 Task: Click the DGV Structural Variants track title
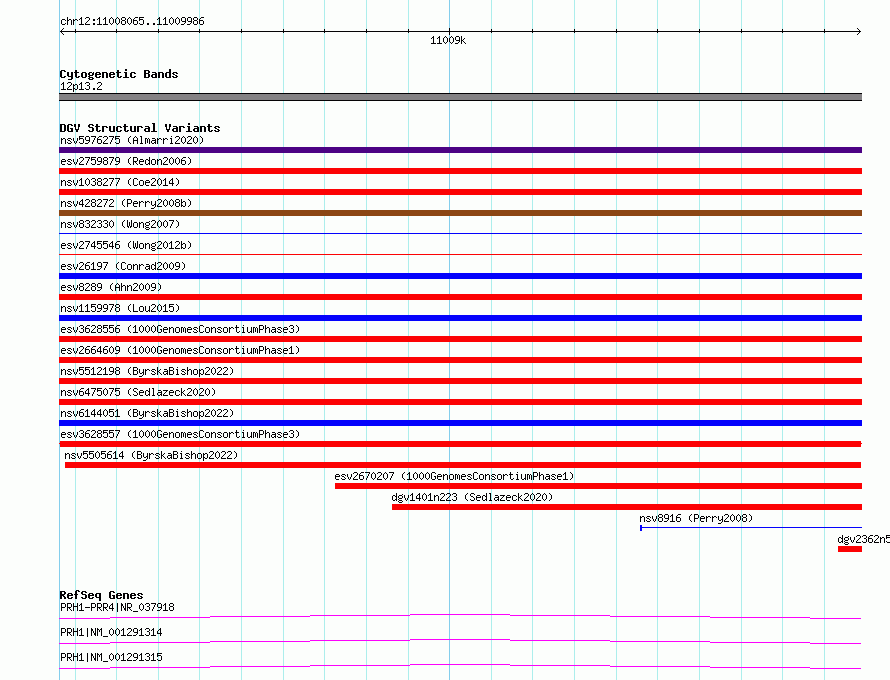point(139,128)
